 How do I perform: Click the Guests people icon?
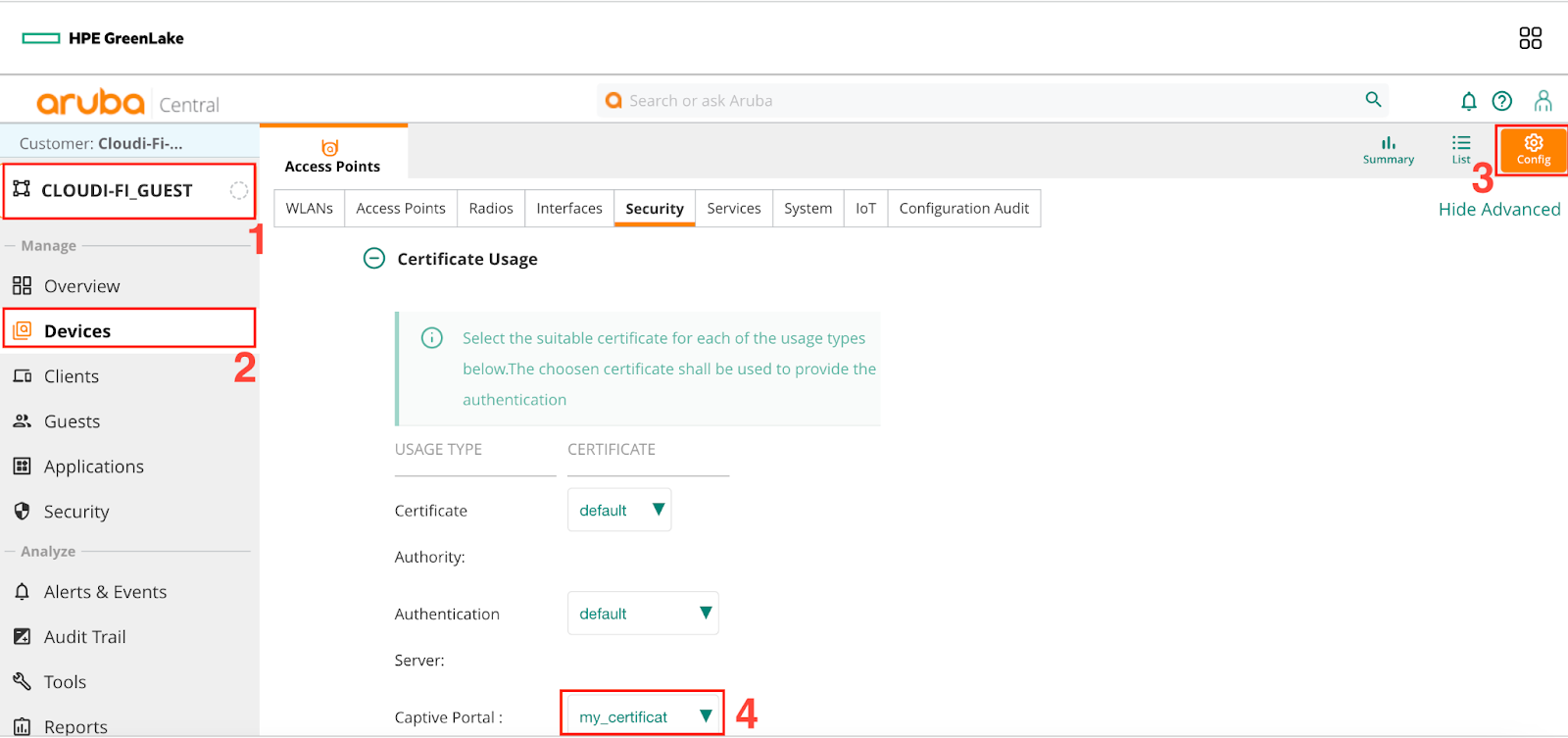coord(23,420)
